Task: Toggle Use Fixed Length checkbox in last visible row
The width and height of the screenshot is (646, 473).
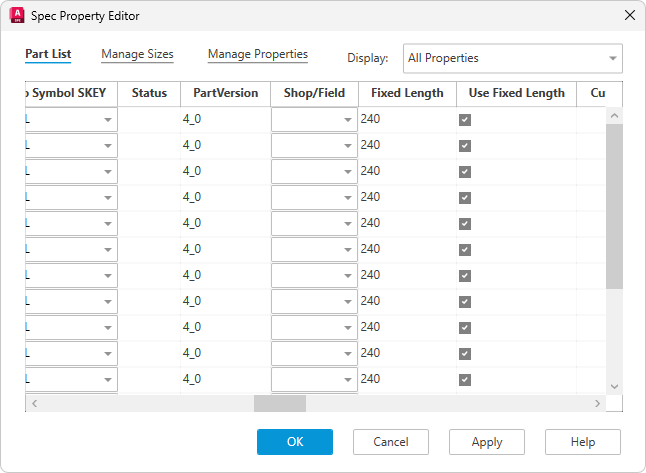Action: coord(465,380)
